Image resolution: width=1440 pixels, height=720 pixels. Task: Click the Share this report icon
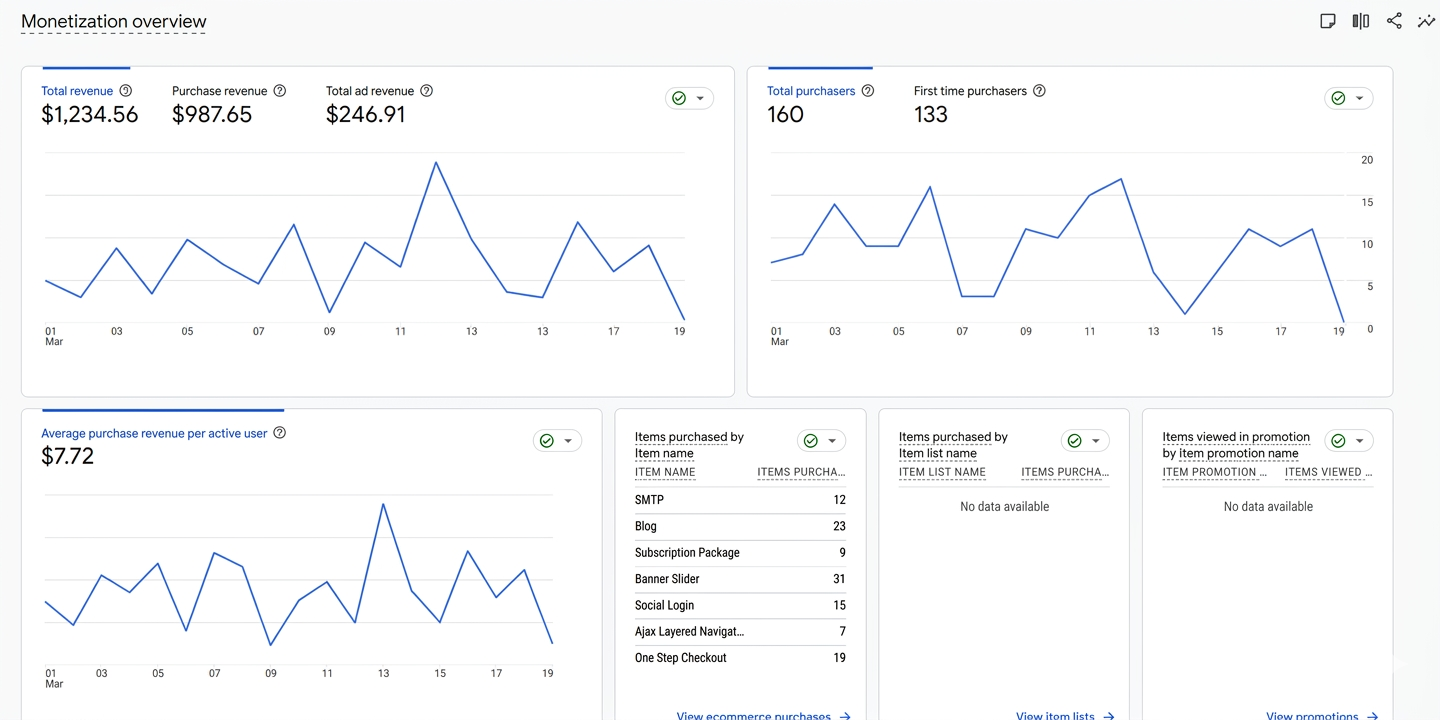(1394, 20)
